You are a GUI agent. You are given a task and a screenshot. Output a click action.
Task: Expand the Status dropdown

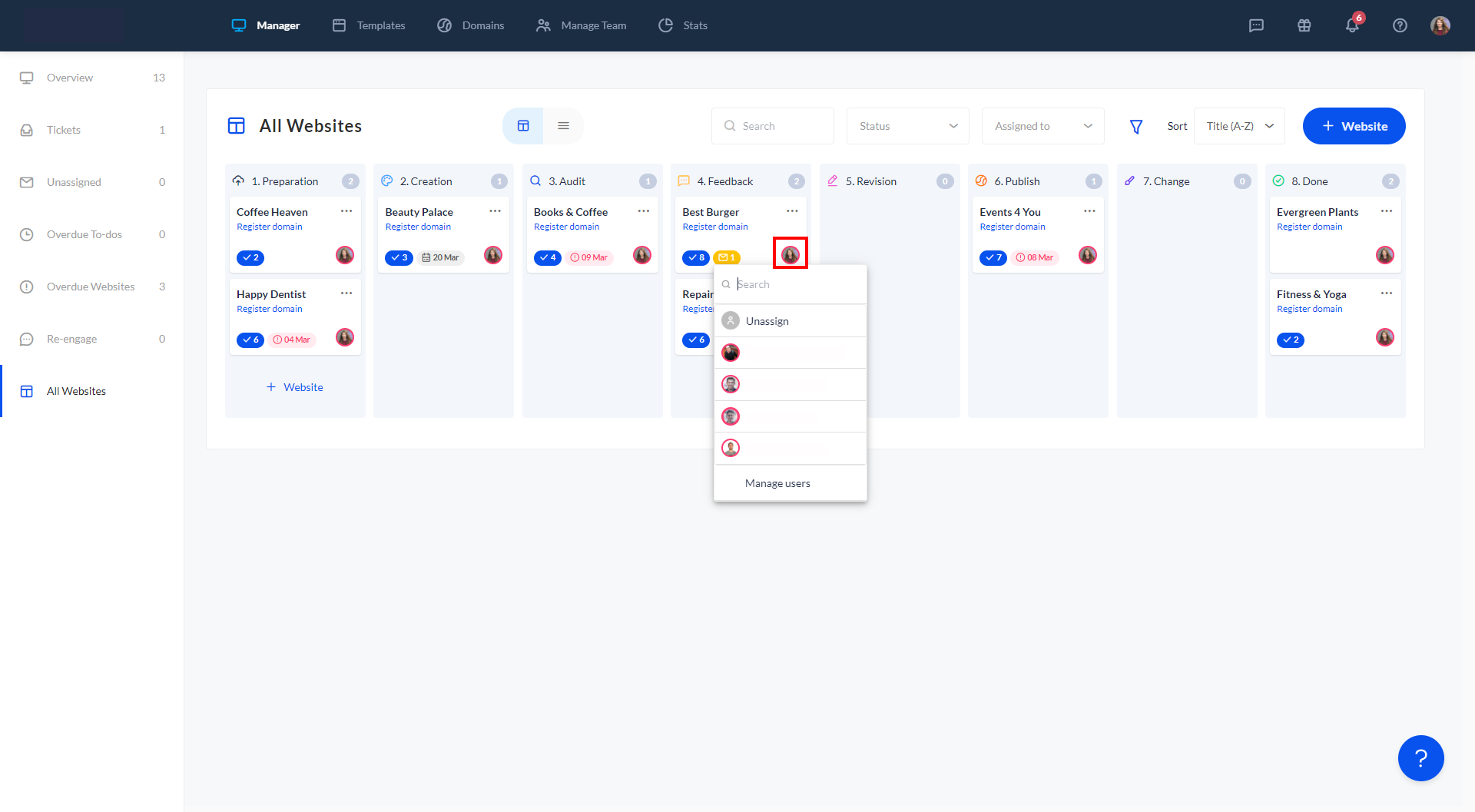click(907, 126)
